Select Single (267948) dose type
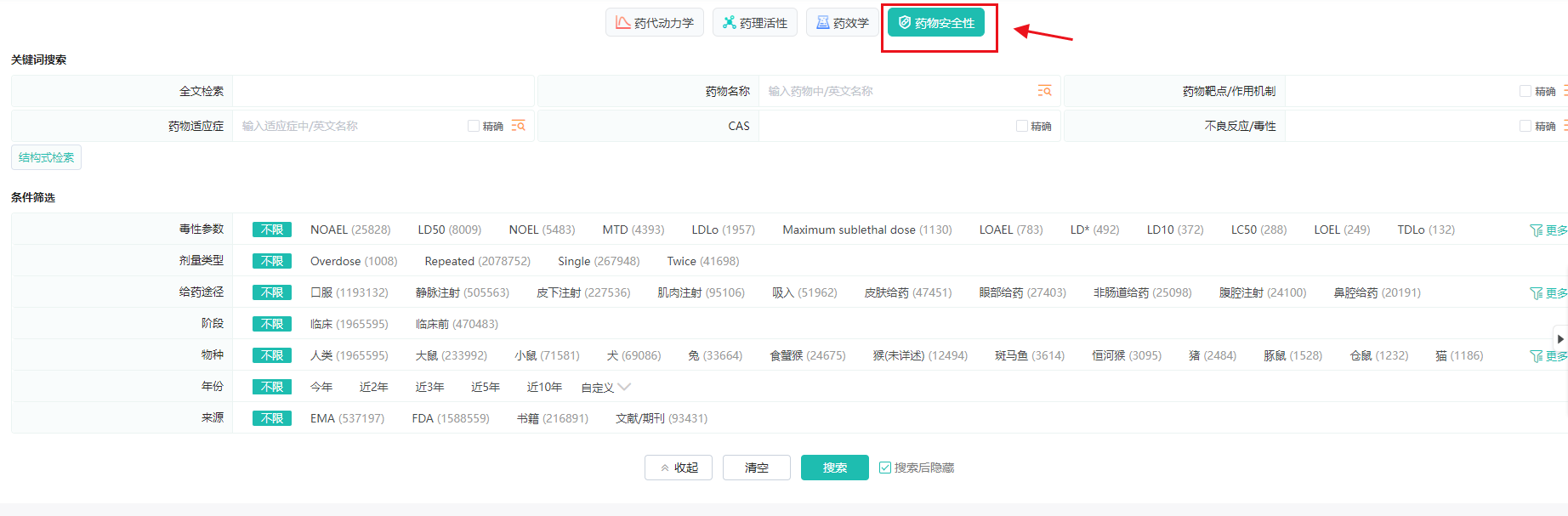 coord(599,261)
